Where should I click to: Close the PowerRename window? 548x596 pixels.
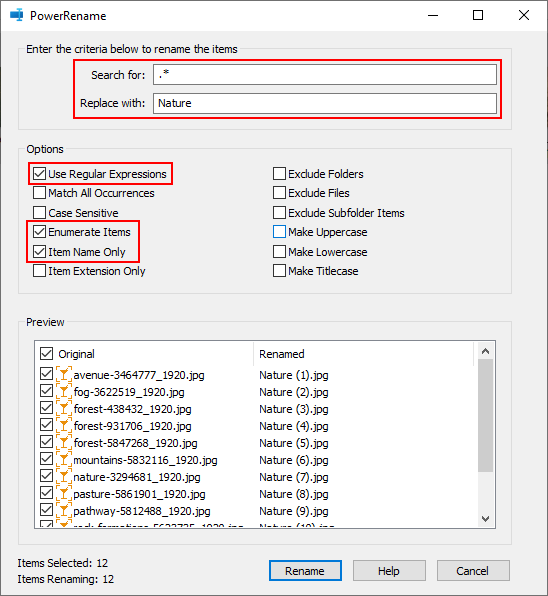(x=524, y=15)
